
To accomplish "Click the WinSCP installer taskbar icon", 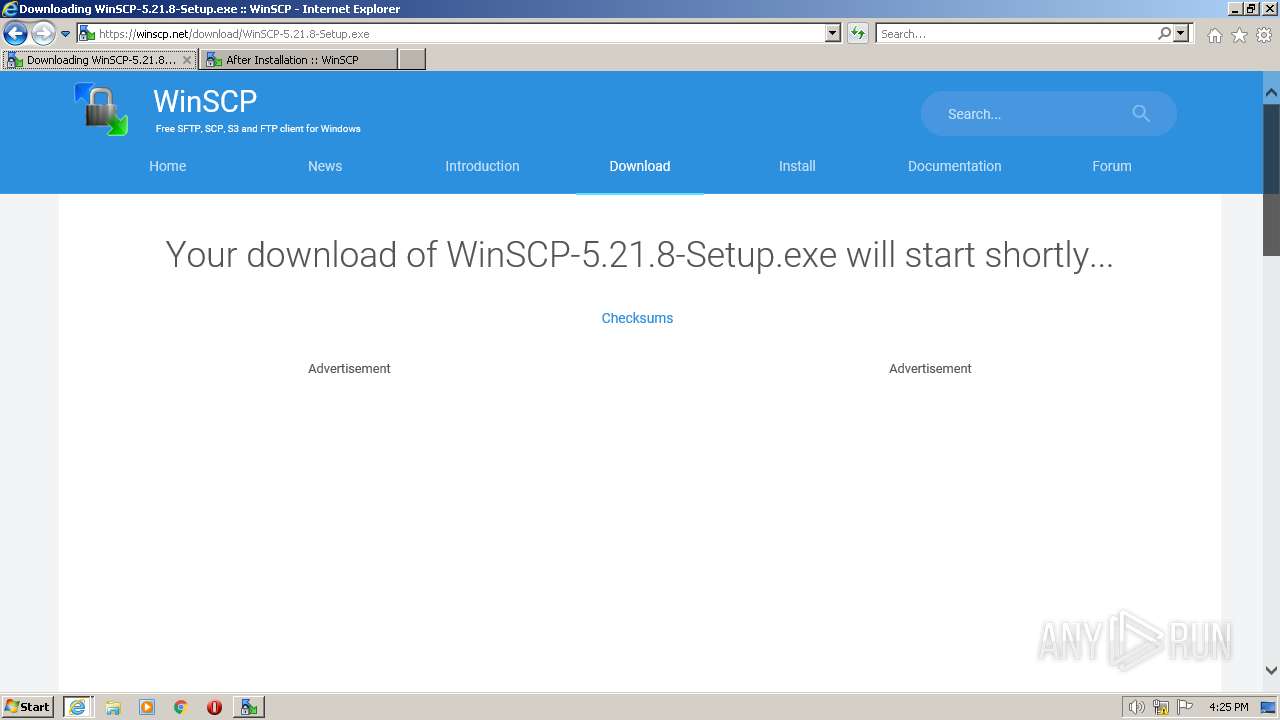I will pyautogui.click(x=249, y=707).
